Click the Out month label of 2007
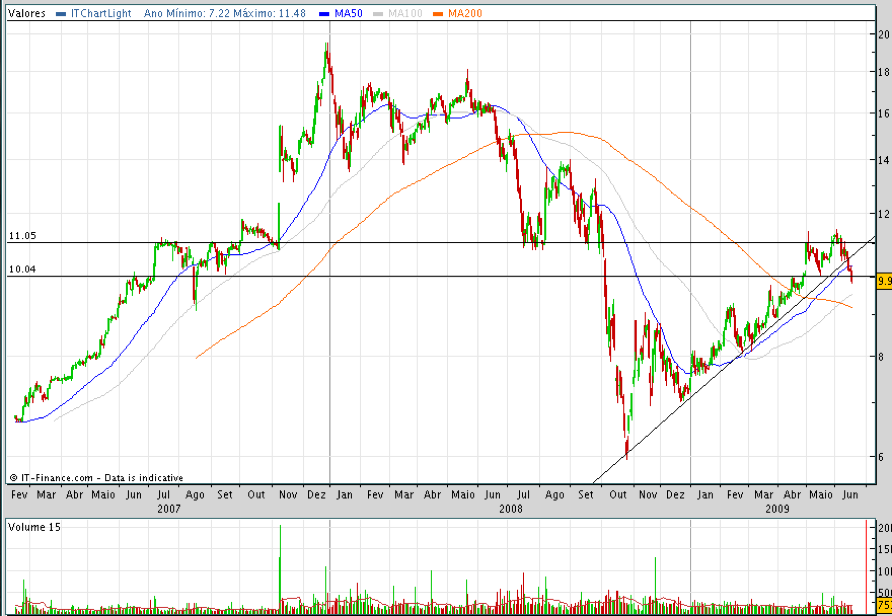The height and width of the screenshot is (616, 892). (x=256, y=495)
